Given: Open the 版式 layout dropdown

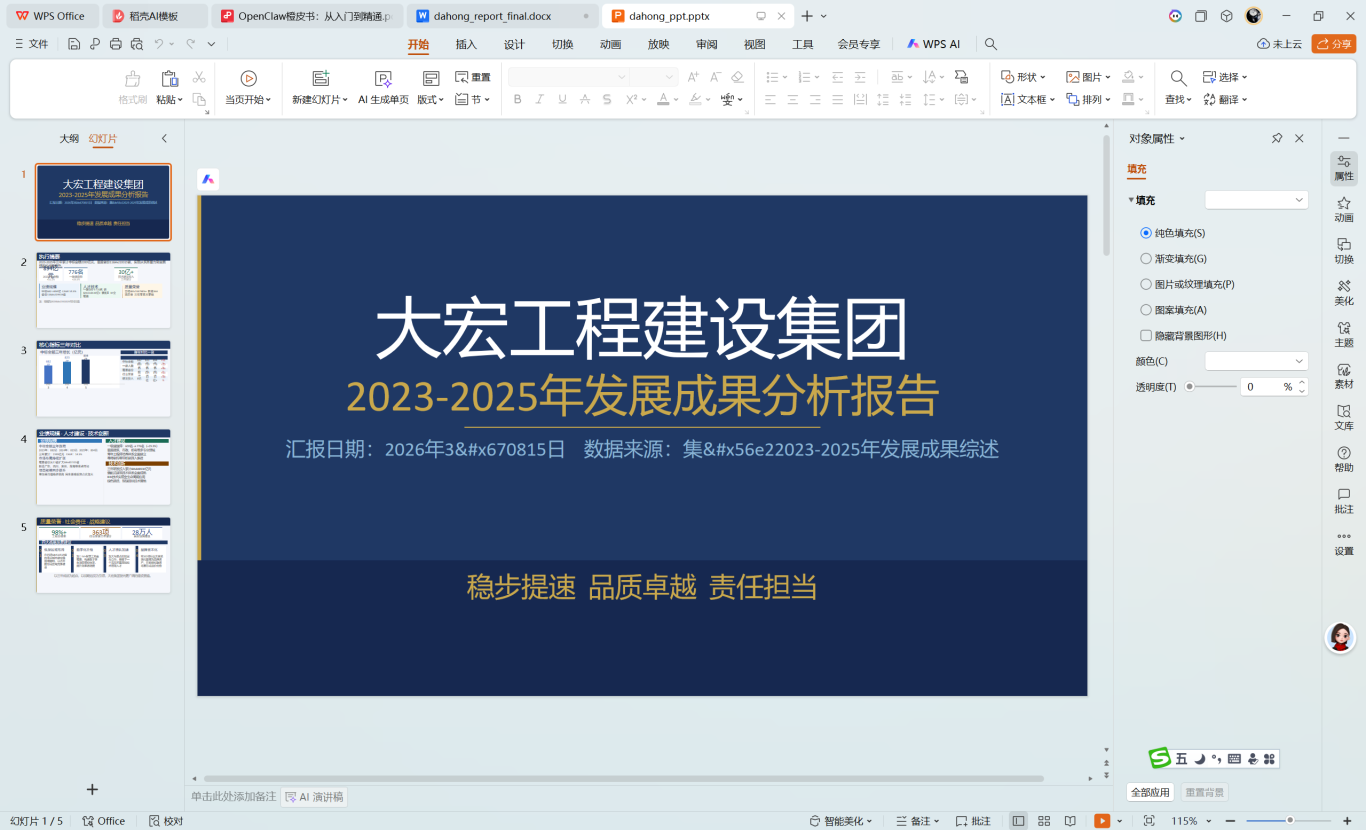Looking at the screenshot, I should 431,99.
